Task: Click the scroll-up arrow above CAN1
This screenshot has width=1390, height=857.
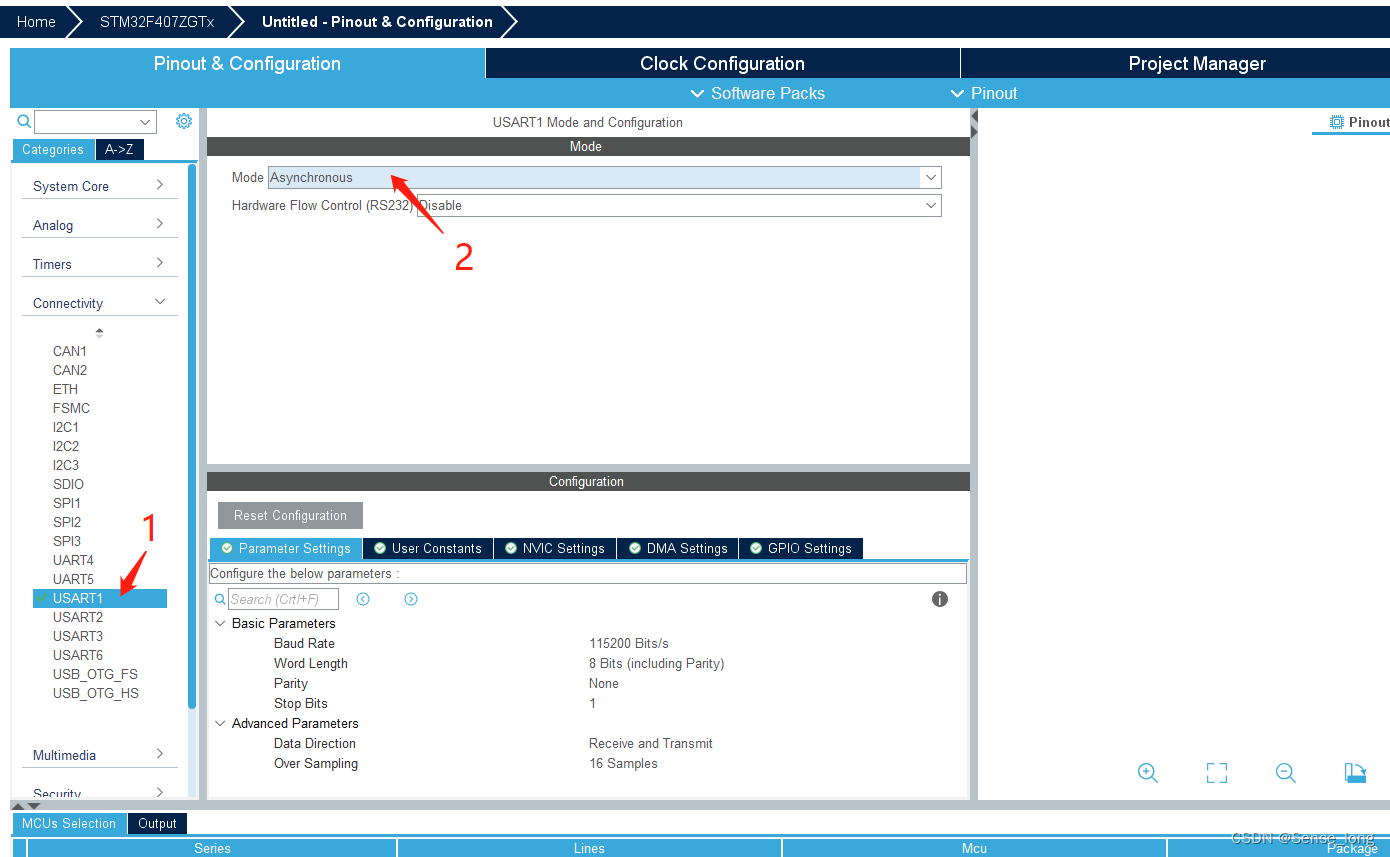Action: [x=99, y=330]
